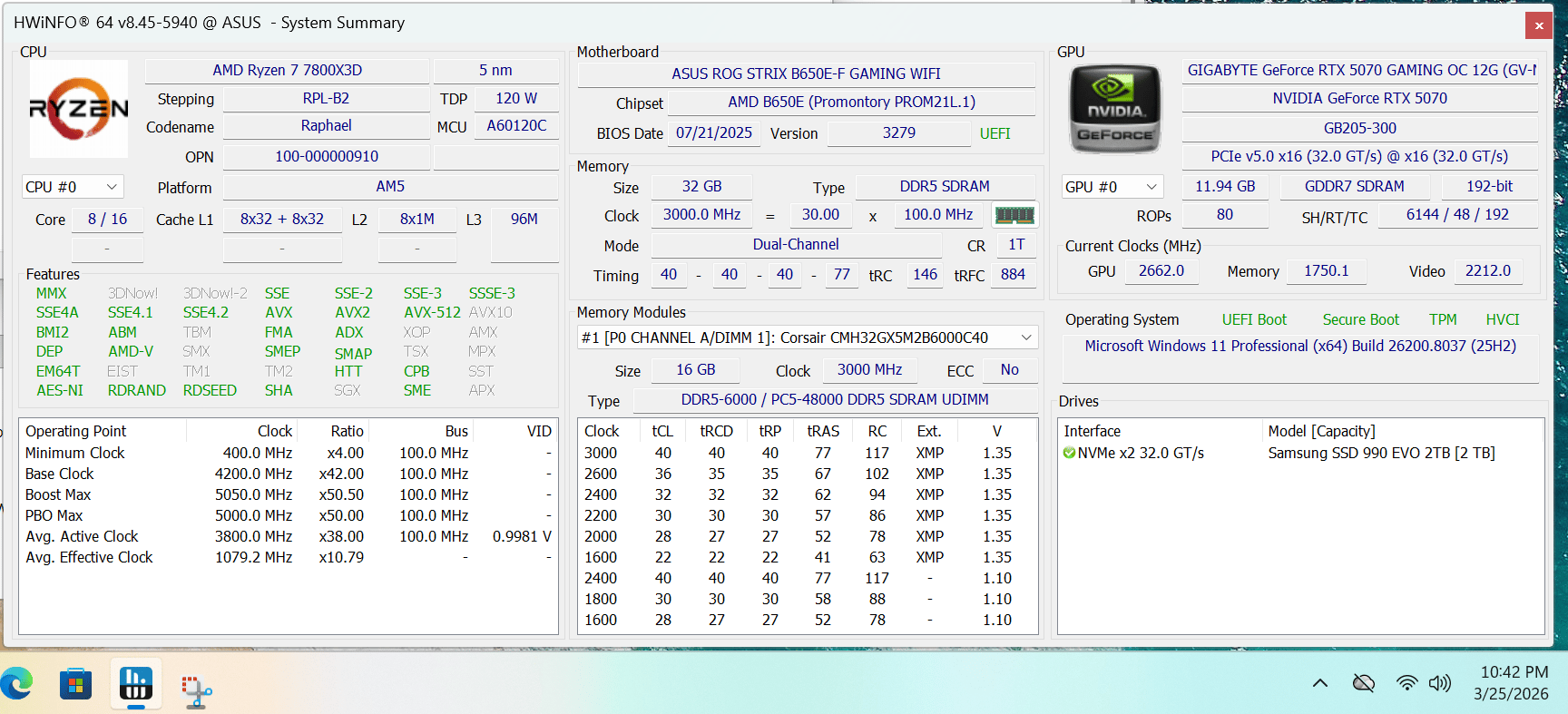This screenshot has height=714, width=1568.
Task: Click the OPN 100-000000910 field
Action: (327, 156)
